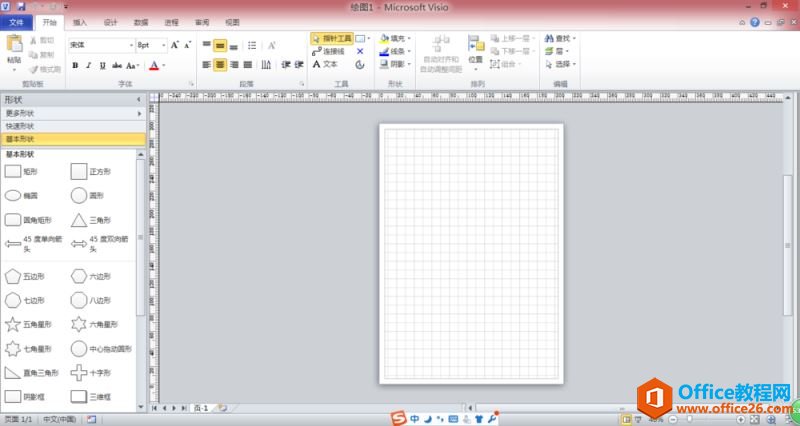Switch to the View (视图) tab
The image size is (800, 426).
tap(233, 22)
